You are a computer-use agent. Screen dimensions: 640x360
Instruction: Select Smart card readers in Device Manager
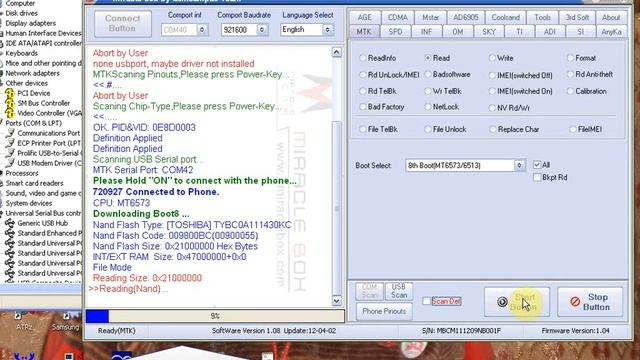point(34,183)
